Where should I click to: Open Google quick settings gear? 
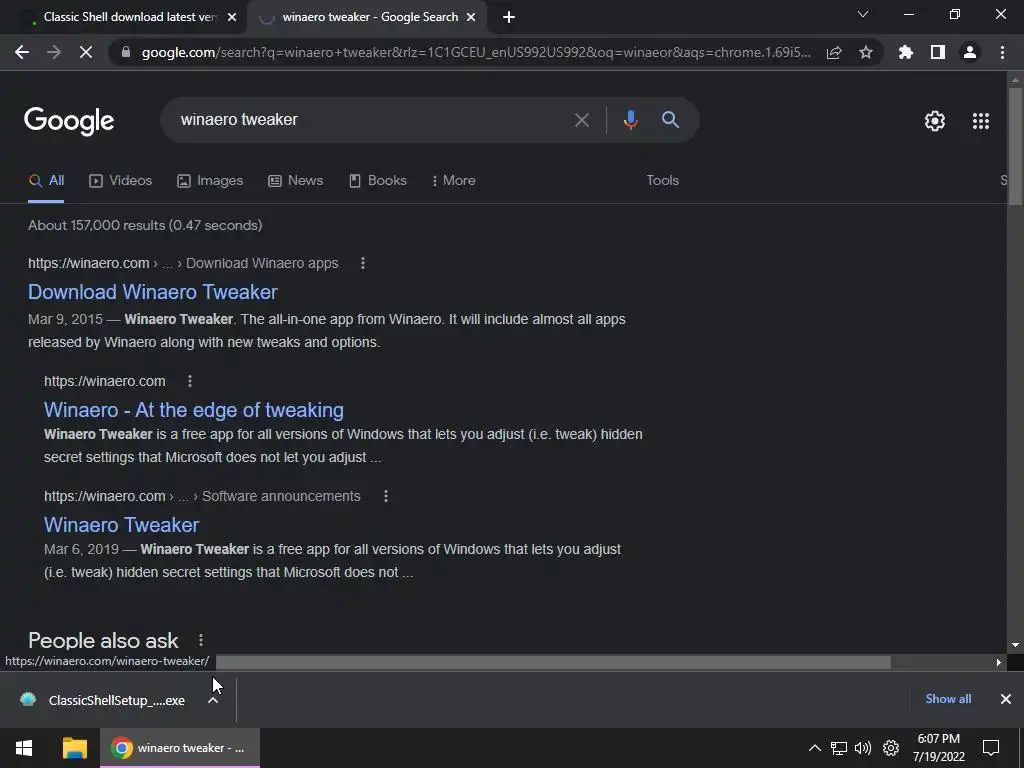(x=935, y=121)
